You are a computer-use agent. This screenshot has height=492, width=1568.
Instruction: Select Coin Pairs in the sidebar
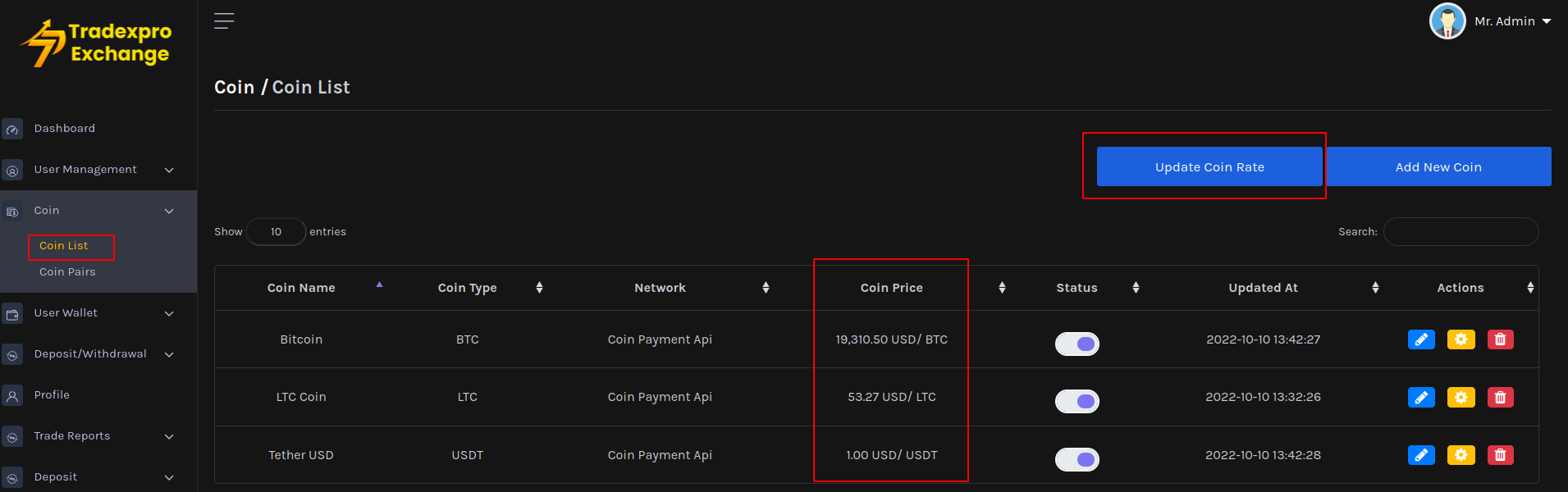[67, 272]
